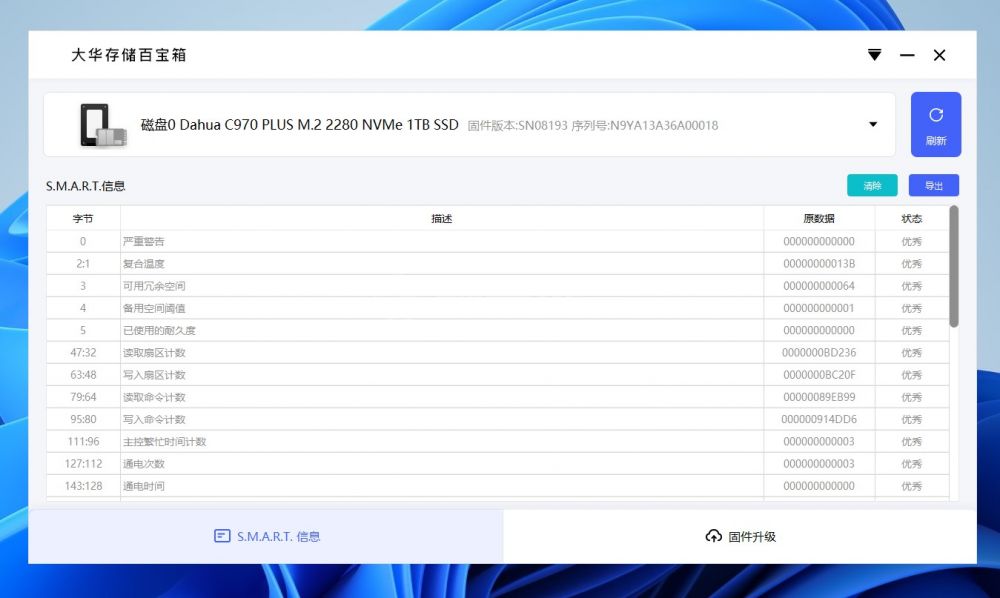Click the 优秀 status in the 严重警告 row
This screenshot has width=1000, height=598.
tap(911, 242)
